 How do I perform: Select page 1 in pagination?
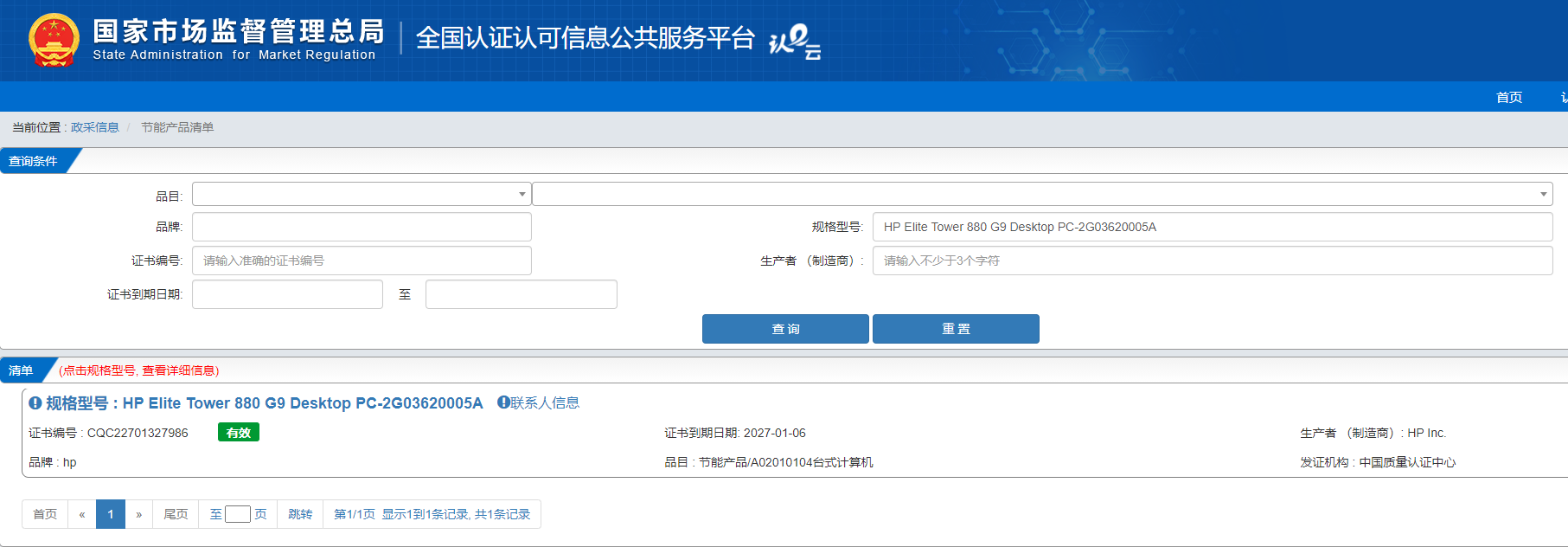click(111, 514)
